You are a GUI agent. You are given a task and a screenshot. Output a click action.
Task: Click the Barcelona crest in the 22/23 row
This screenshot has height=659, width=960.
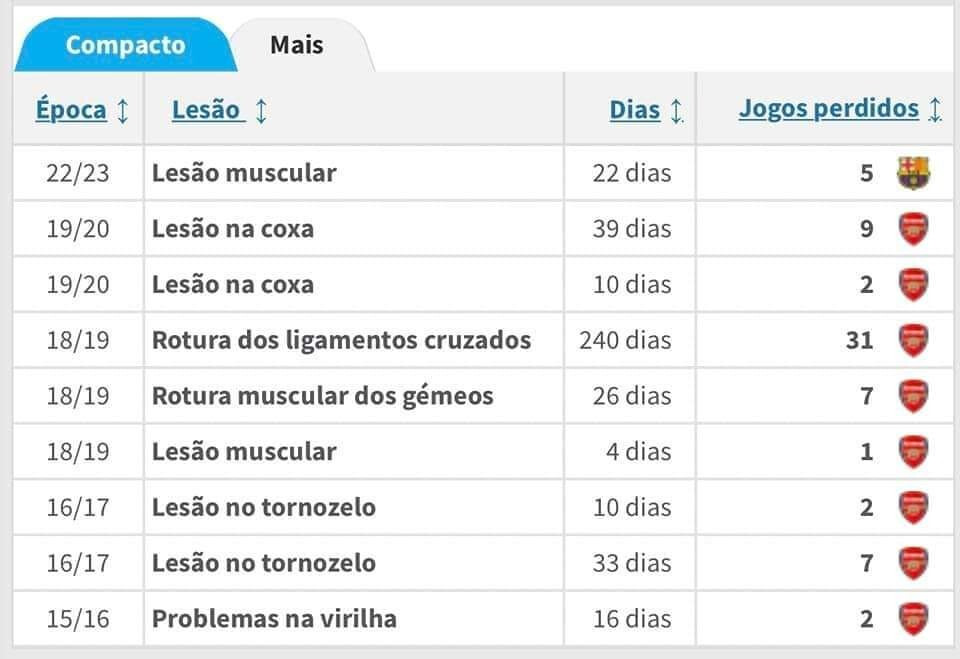pyautogui.click(x=913, y=173)
